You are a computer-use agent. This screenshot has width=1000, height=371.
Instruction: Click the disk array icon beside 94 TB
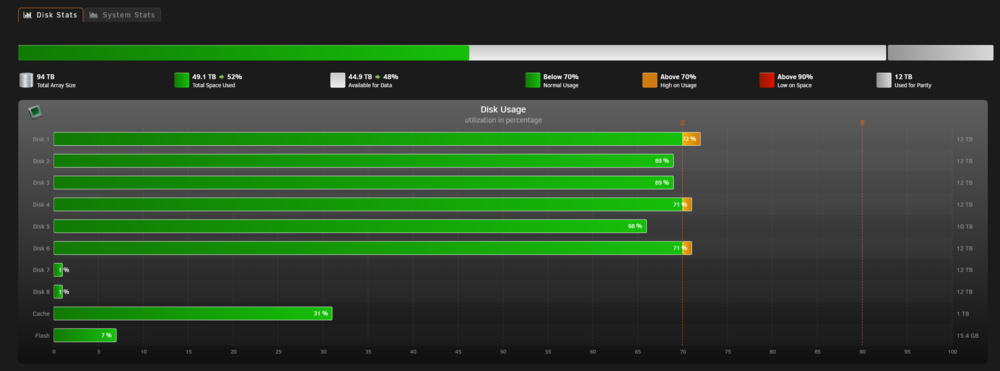click(x=26, y=80)
